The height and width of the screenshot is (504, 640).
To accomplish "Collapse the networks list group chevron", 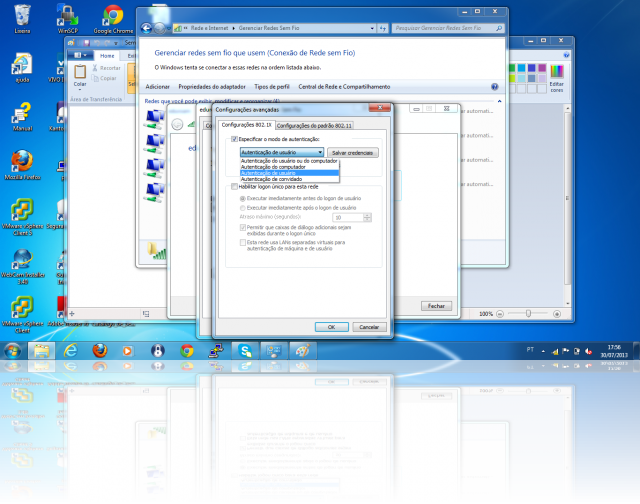I will [x=499, y=101].
